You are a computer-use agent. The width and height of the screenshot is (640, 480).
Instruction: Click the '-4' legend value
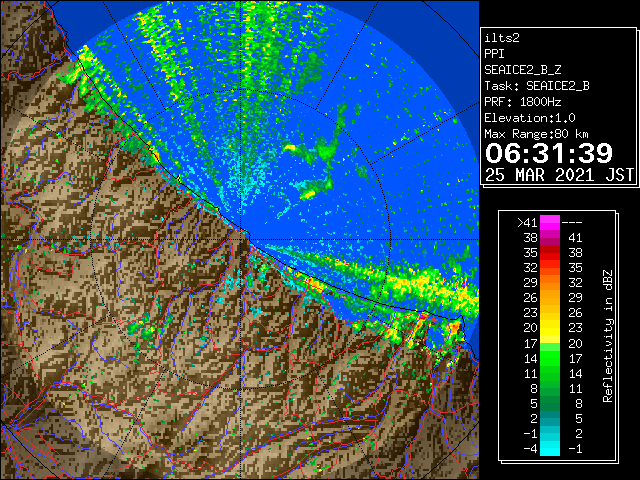coord(530,449)
